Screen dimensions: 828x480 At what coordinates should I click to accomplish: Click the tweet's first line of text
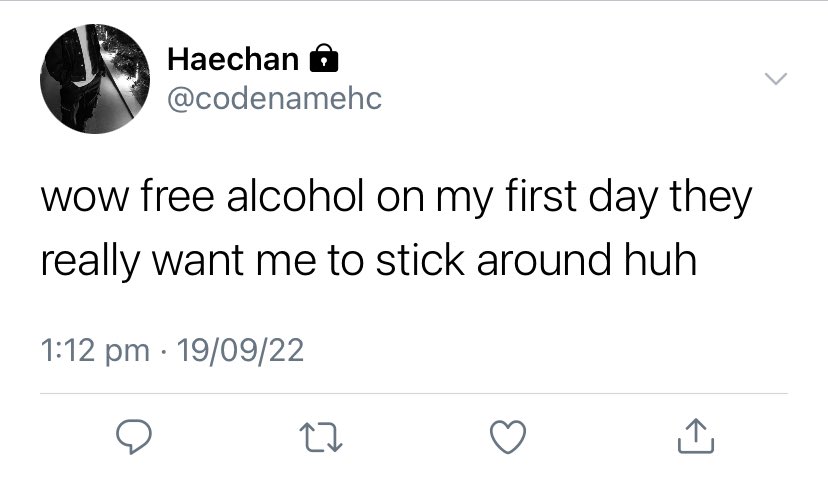(x=395, y=196)
